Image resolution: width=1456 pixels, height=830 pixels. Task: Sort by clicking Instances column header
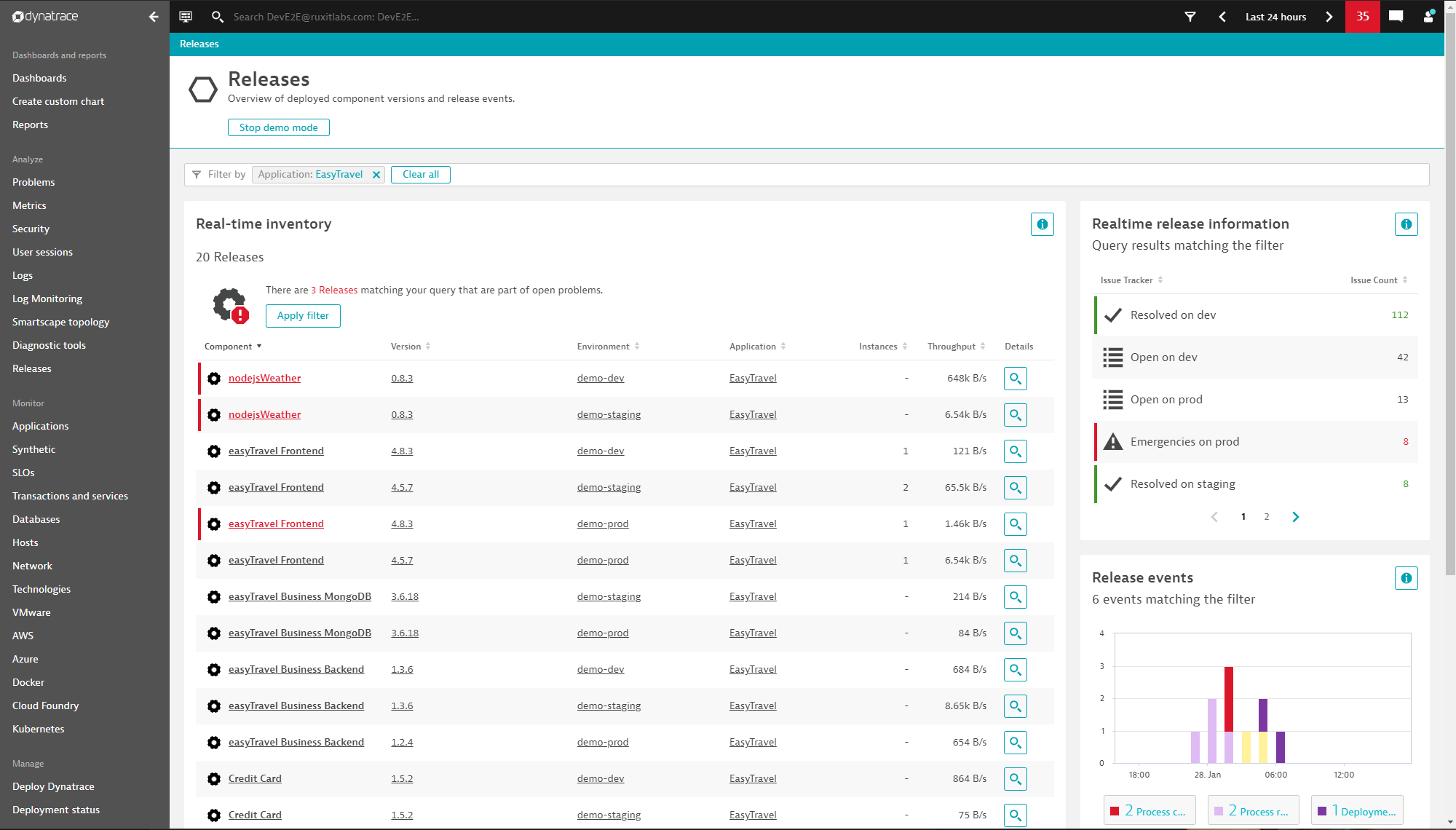876,346
